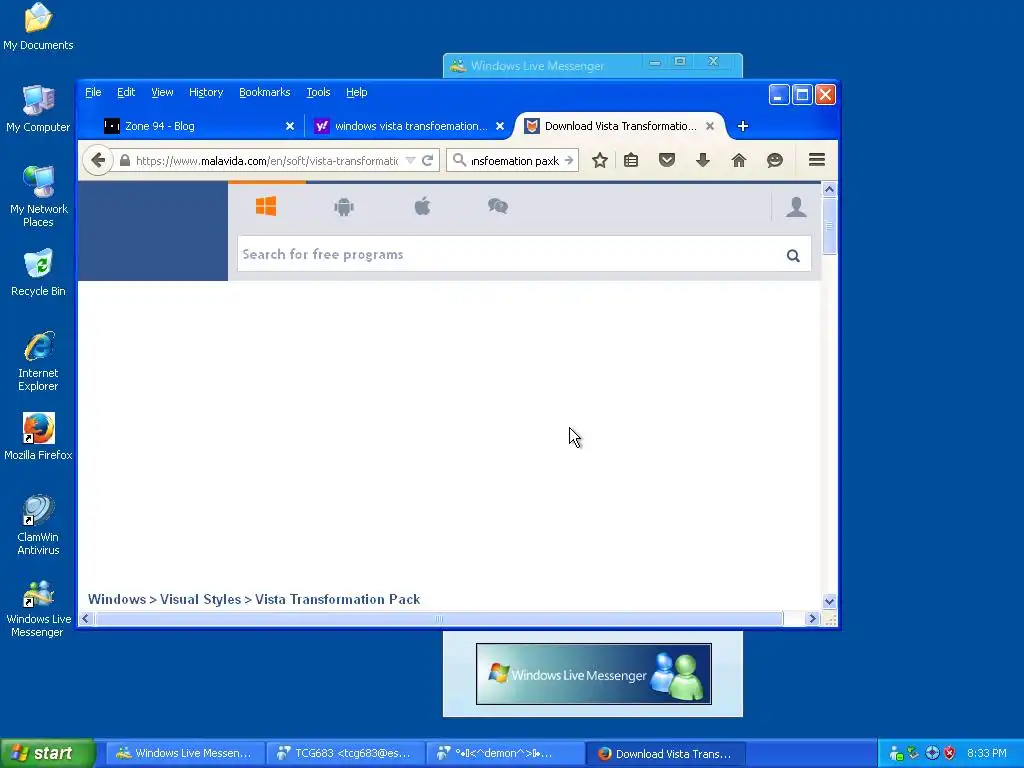Click the Visual Styles breadcrumb link
Viewport: 1024px width, 768px height.
[x=200, y=599]
